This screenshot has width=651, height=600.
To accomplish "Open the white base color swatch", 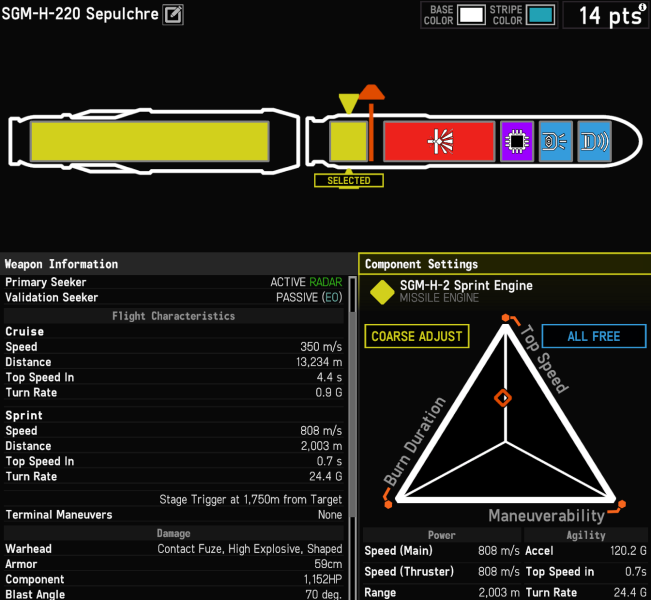I will pyautogui.click(x=471, y=15).
